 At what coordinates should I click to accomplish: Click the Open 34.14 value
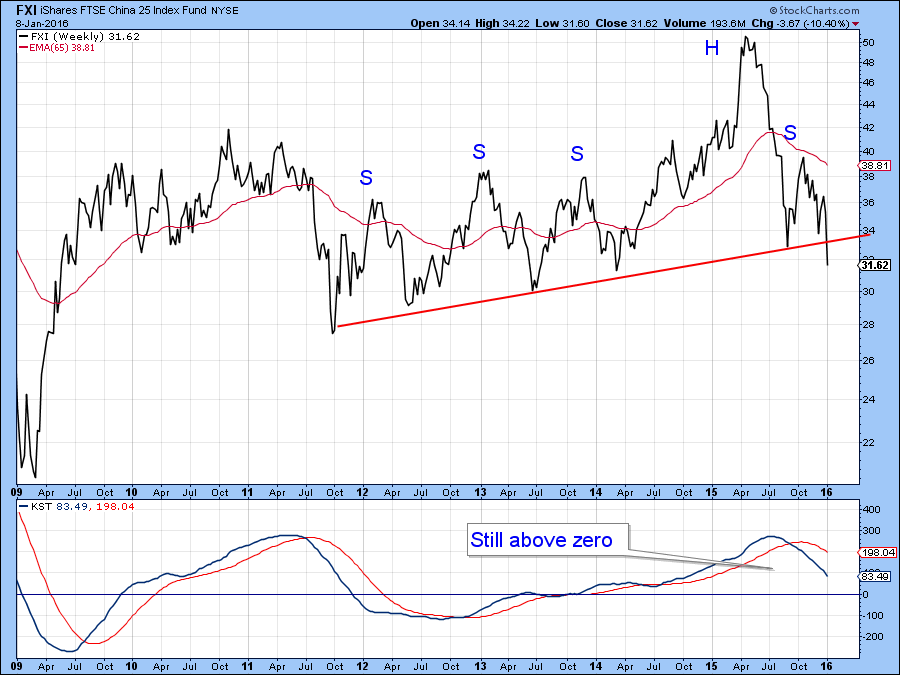(441, 24)
